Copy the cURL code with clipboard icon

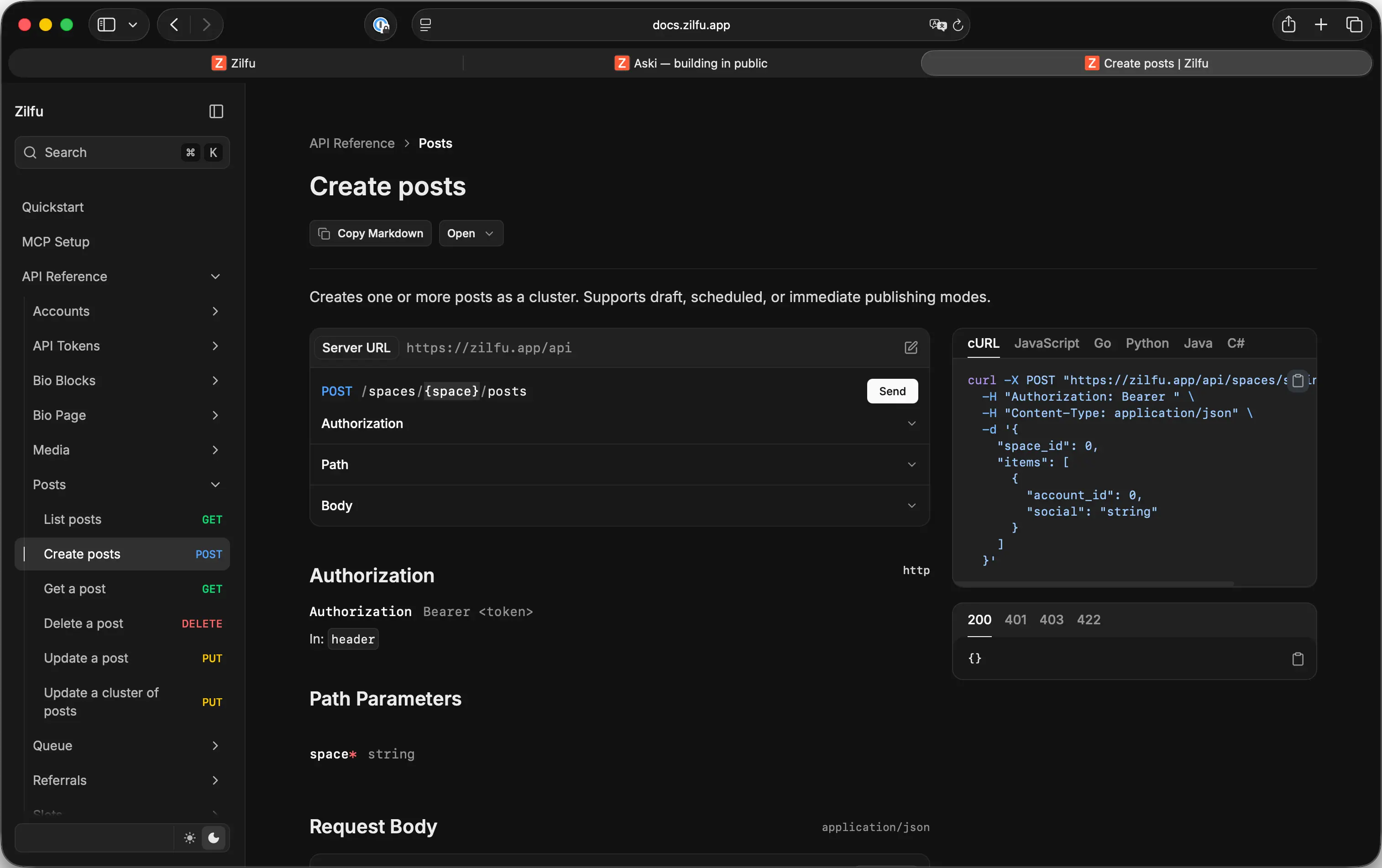pos(1298,380)
